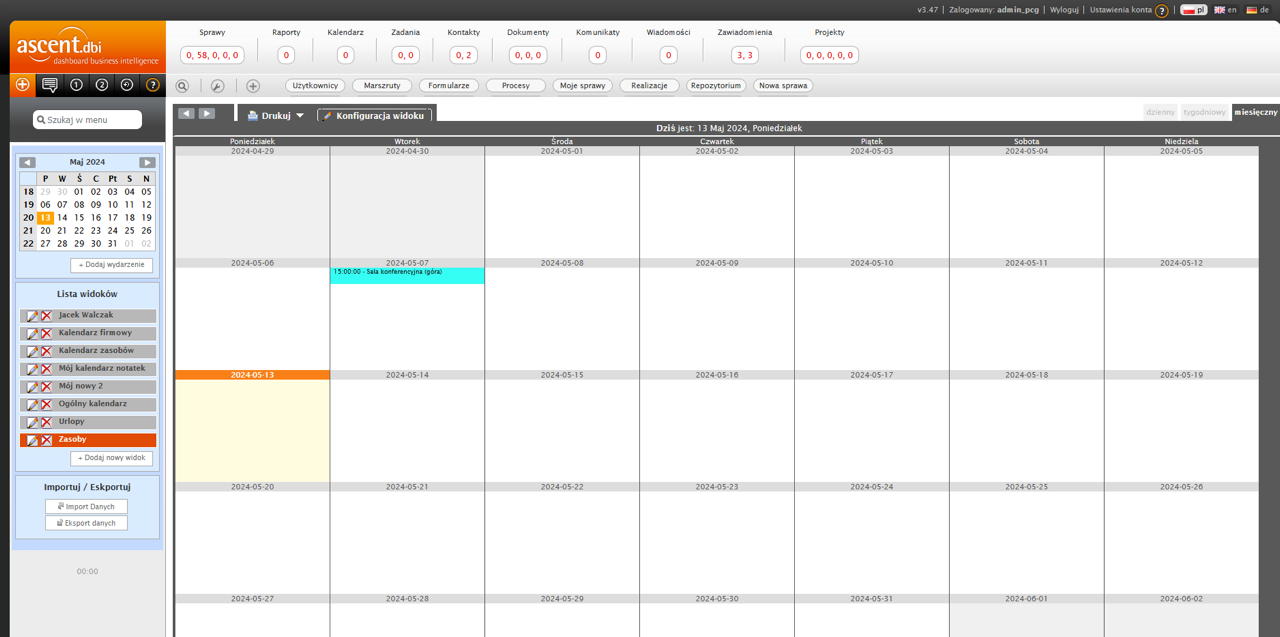
Task: Click the Eksport danych button
Action: tap(86, 523)
